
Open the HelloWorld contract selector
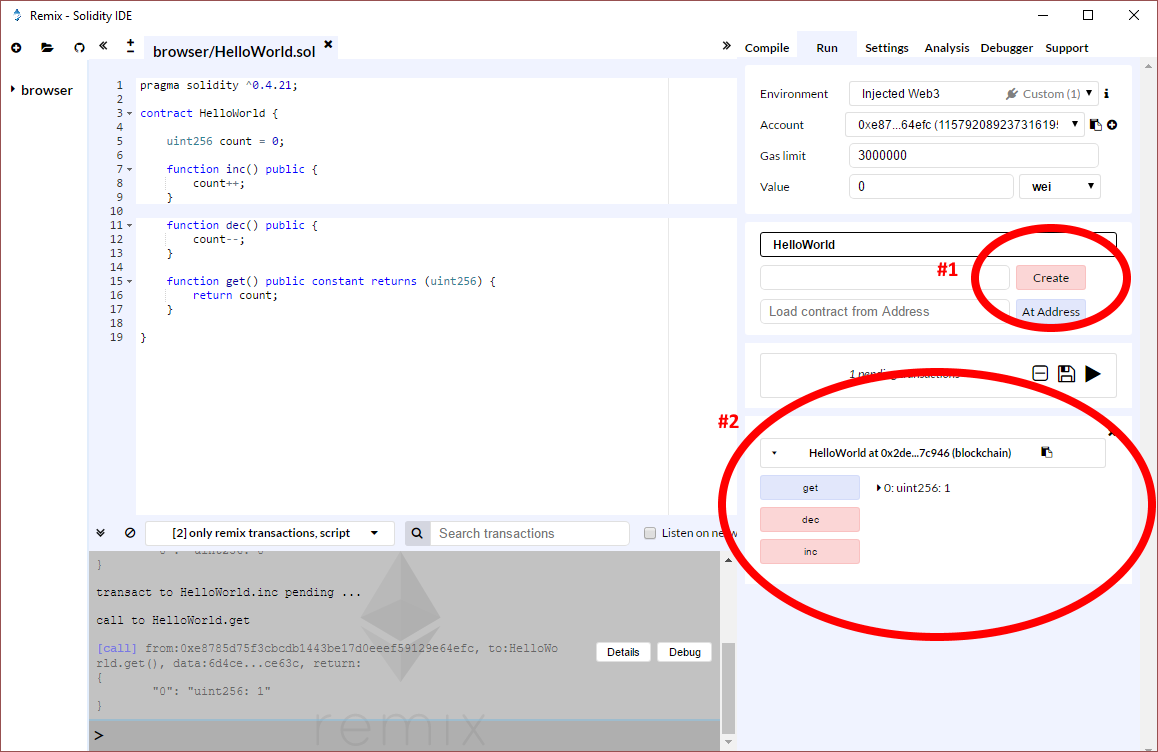tap(938, 245)
